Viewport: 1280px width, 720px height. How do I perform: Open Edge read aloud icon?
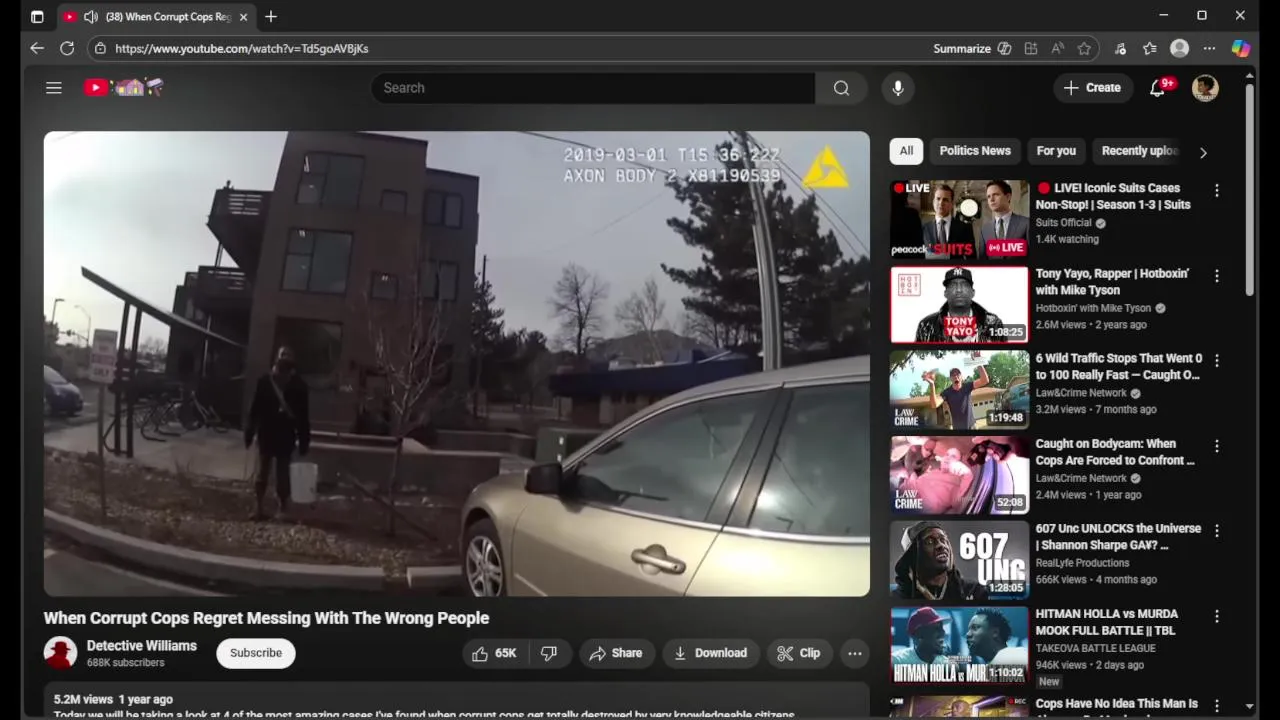point(1058,48)
